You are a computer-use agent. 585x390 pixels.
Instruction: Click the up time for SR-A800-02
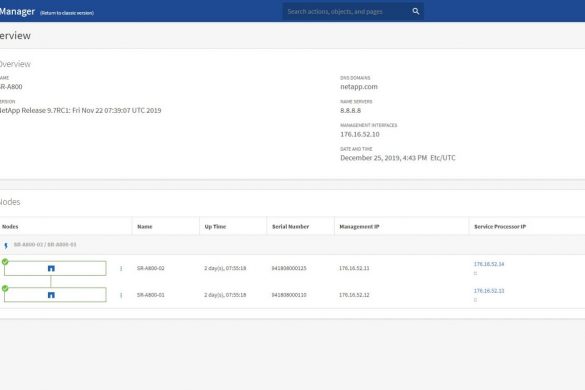(x=225, y=268)
